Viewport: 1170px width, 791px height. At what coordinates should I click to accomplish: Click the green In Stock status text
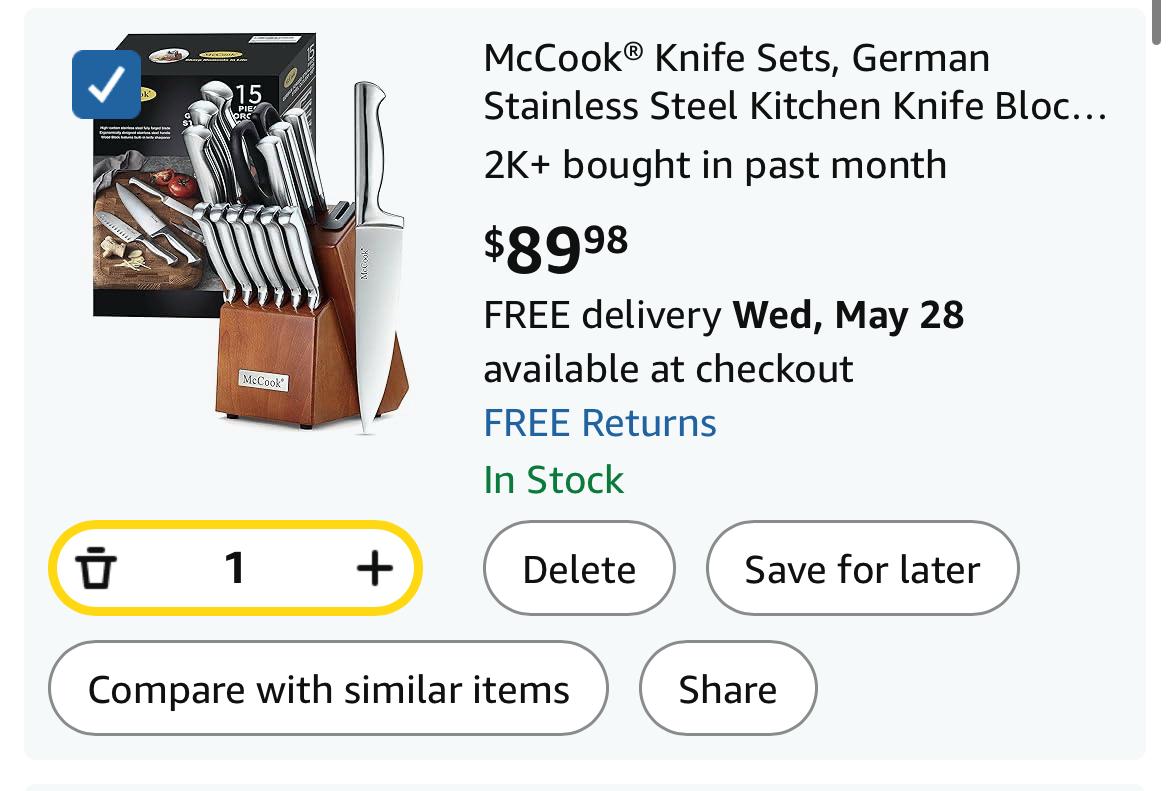point(553,480)
